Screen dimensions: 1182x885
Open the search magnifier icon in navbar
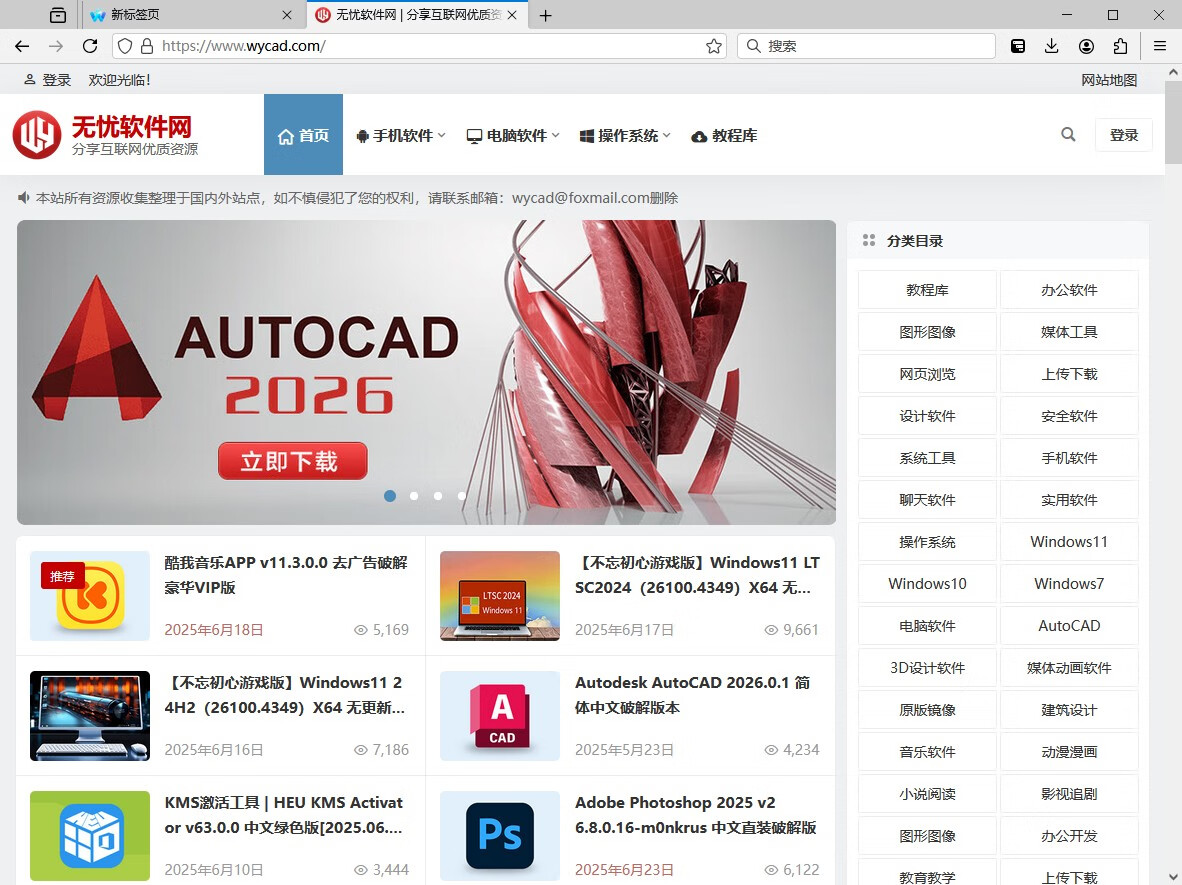click(x=1067, y=134)
